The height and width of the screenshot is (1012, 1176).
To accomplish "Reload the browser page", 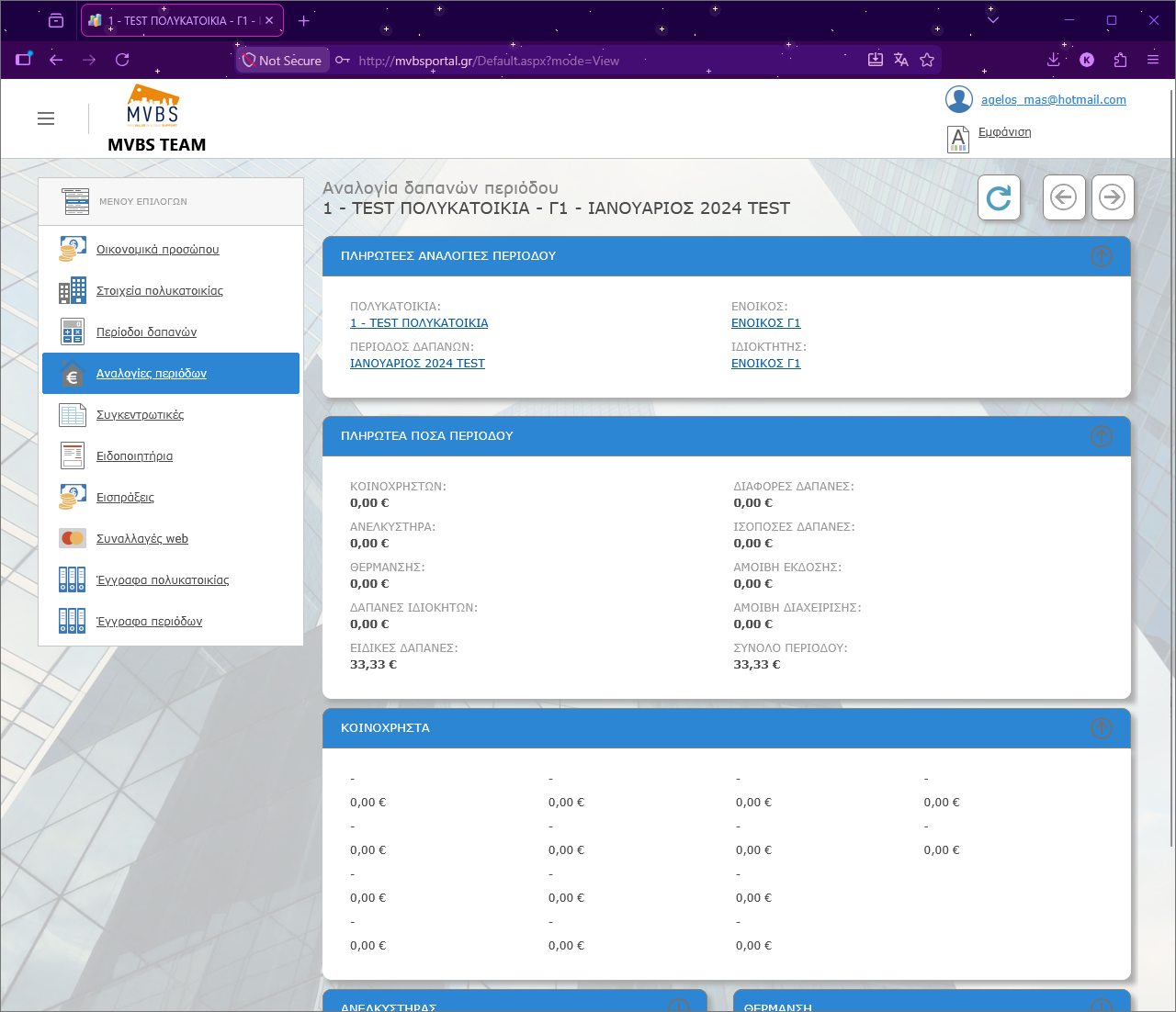I will [122, 60].
